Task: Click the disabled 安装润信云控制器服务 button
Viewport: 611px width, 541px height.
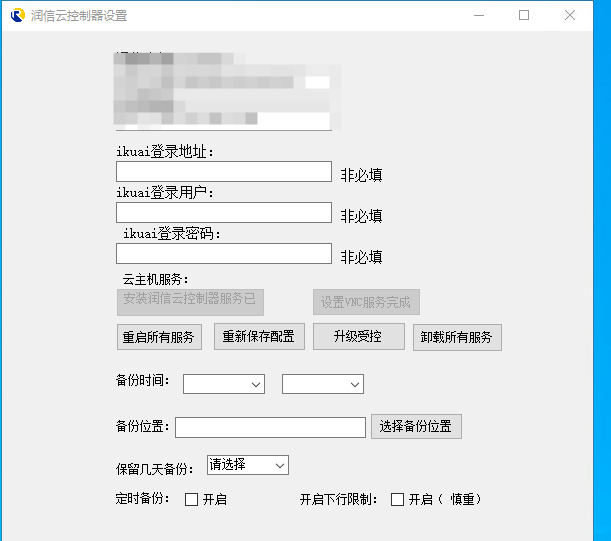Action: pos(190,302)
